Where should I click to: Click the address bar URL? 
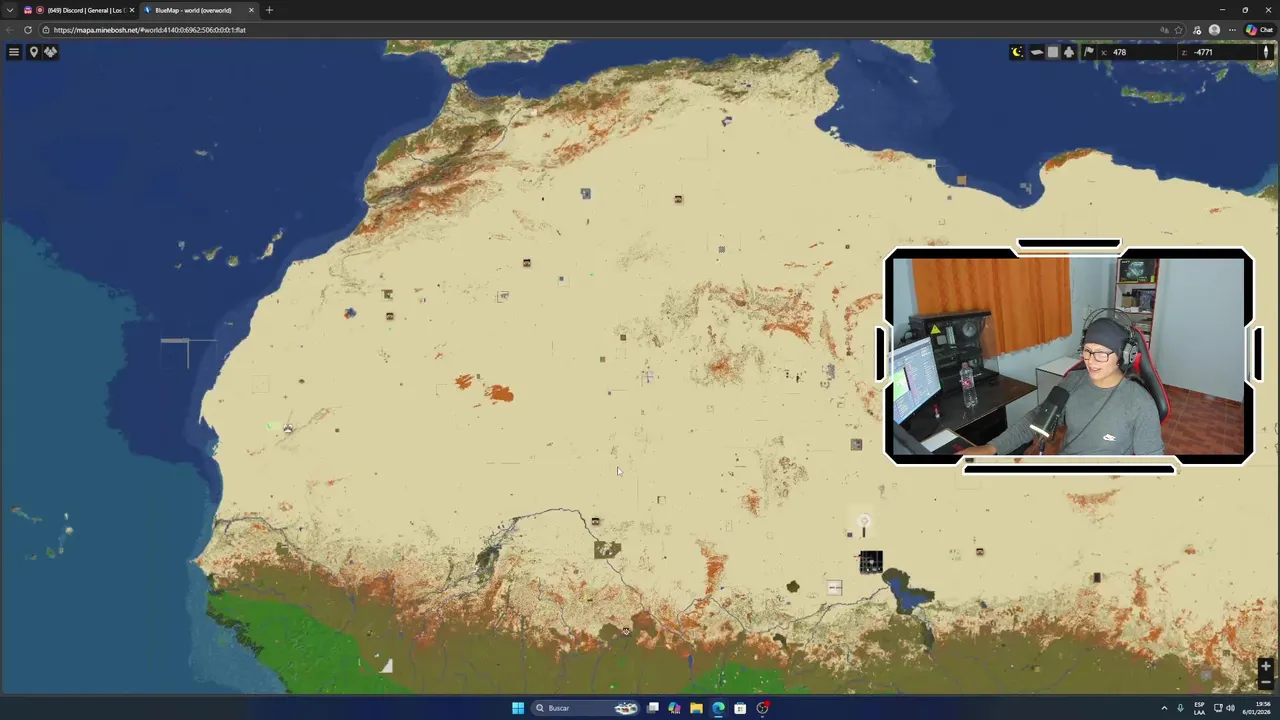coord(150,30)
